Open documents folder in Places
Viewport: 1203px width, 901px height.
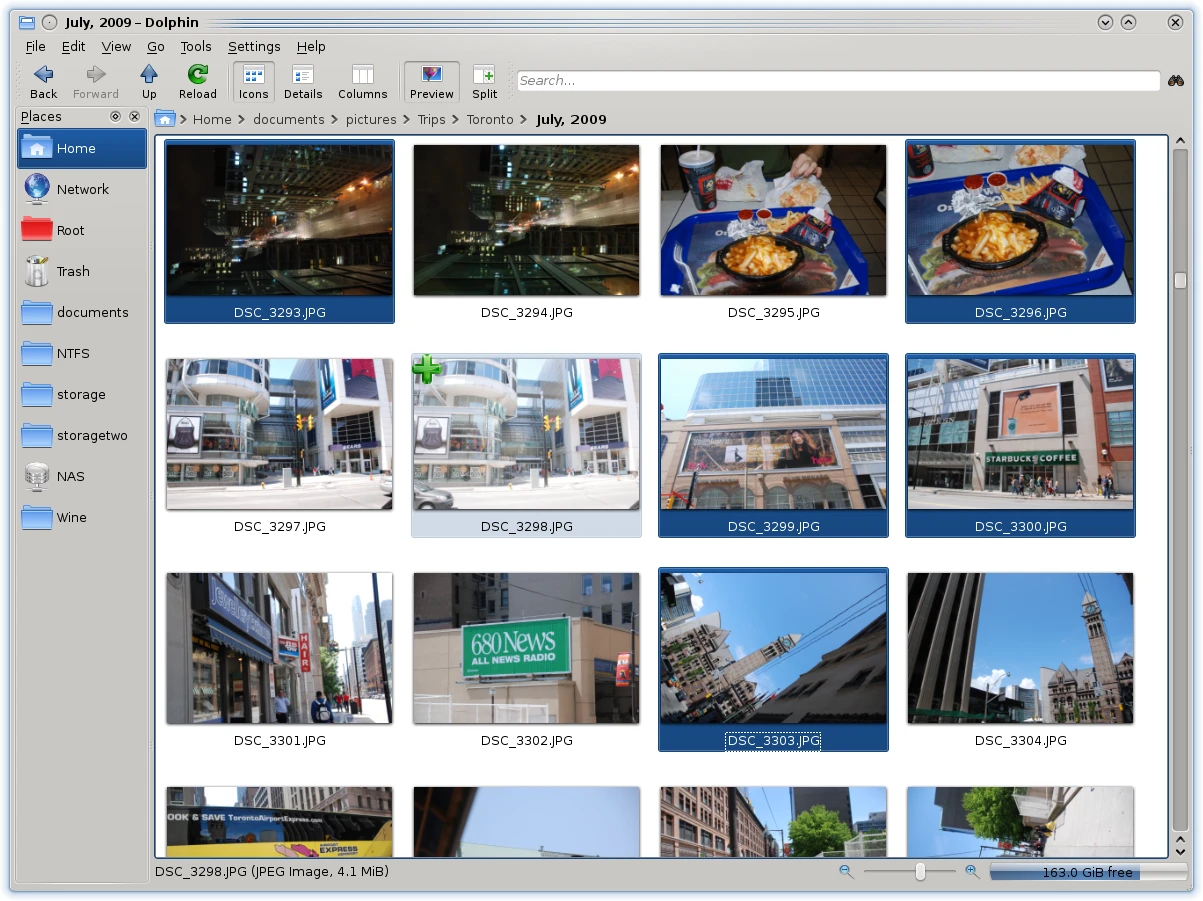pos(82,312)
